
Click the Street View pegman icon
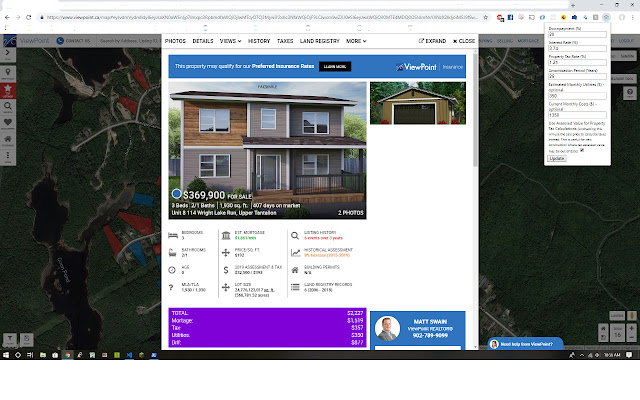pyautogui.click(x=632, y=316)
